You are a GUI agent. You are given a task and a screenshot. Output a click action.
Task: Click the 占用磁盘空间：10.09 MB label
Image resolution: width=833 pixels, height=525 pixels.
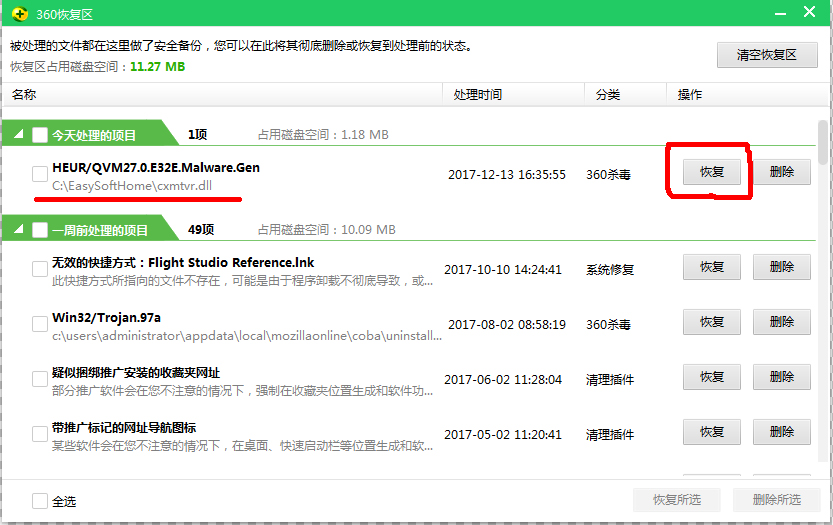[327, 230]
